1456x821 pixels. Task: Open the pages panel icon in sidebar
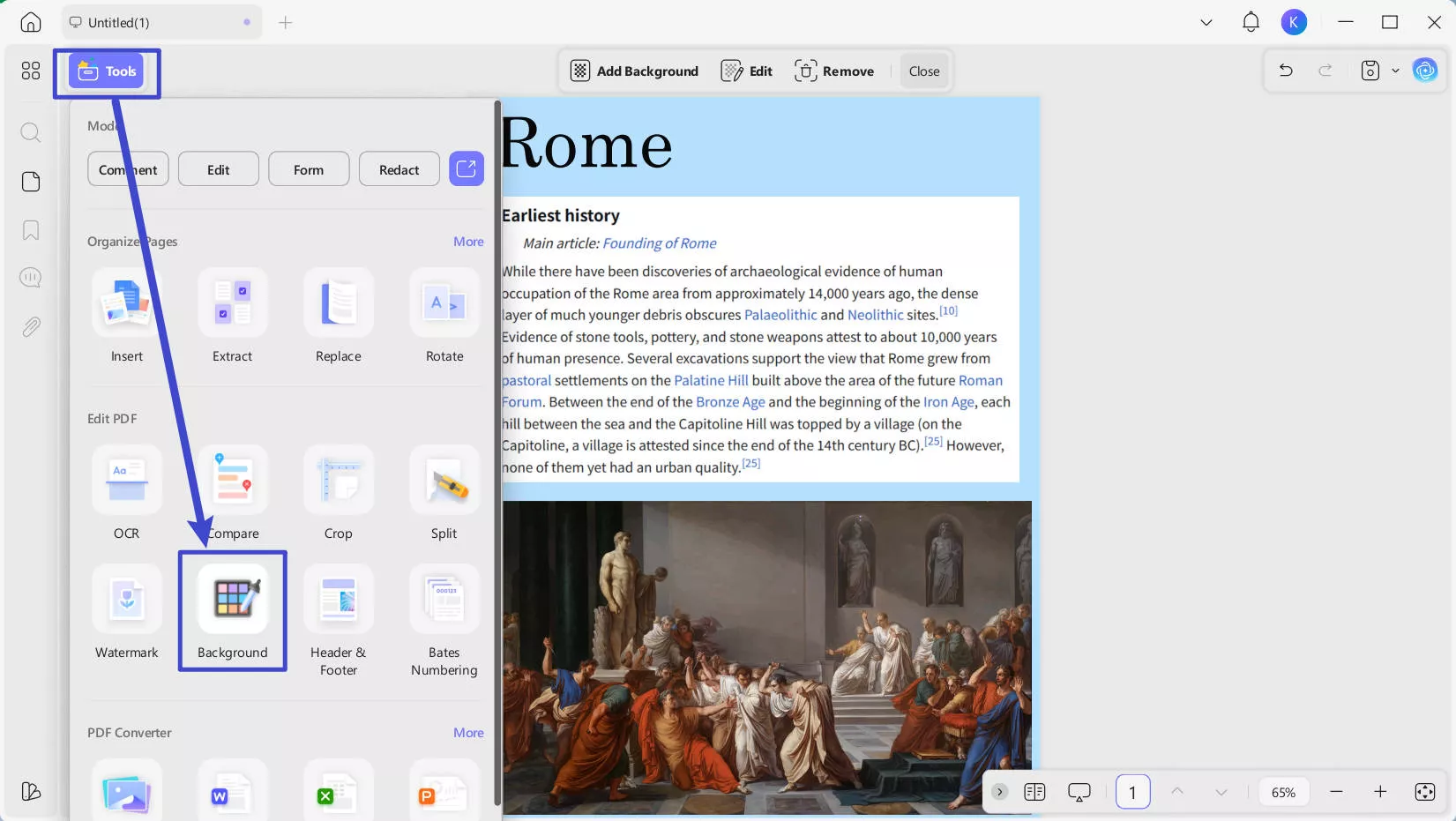(x=31, y=182)
